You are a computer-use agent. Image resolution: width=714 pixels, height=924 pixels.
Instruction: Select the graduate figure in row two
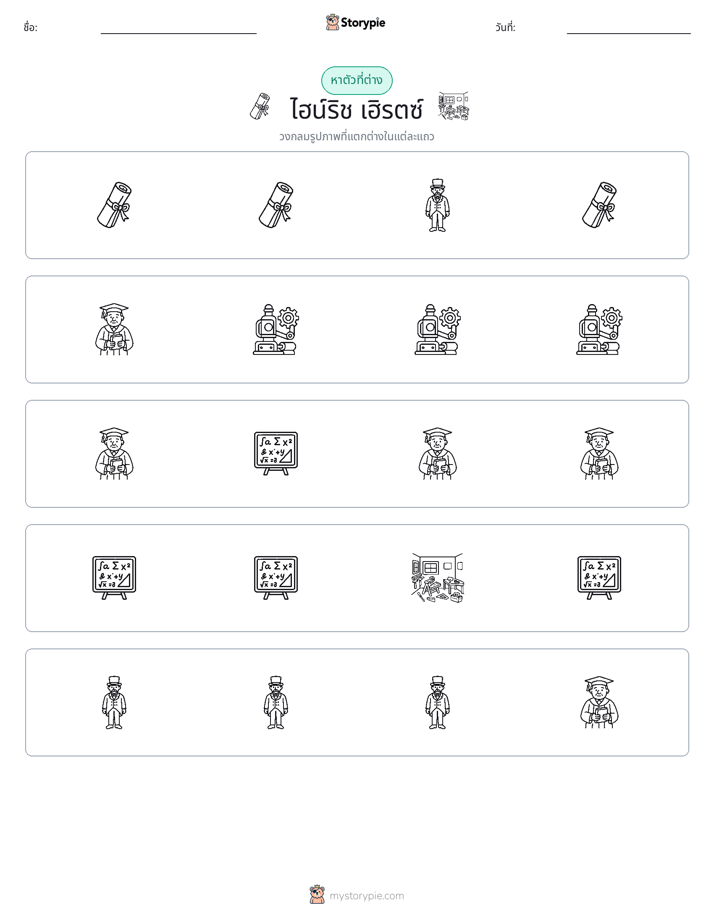coord(114,329)
